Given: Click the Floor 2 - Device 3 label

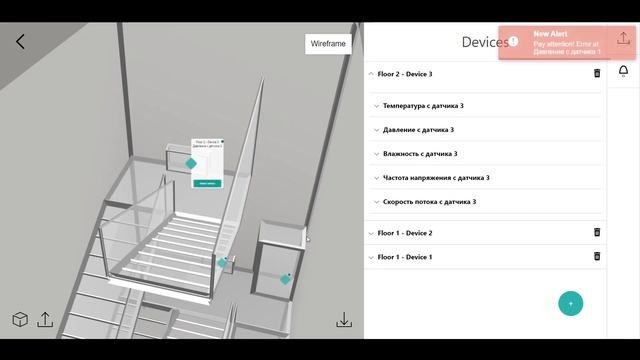Looking at the screenshot, I should (404, 74).
